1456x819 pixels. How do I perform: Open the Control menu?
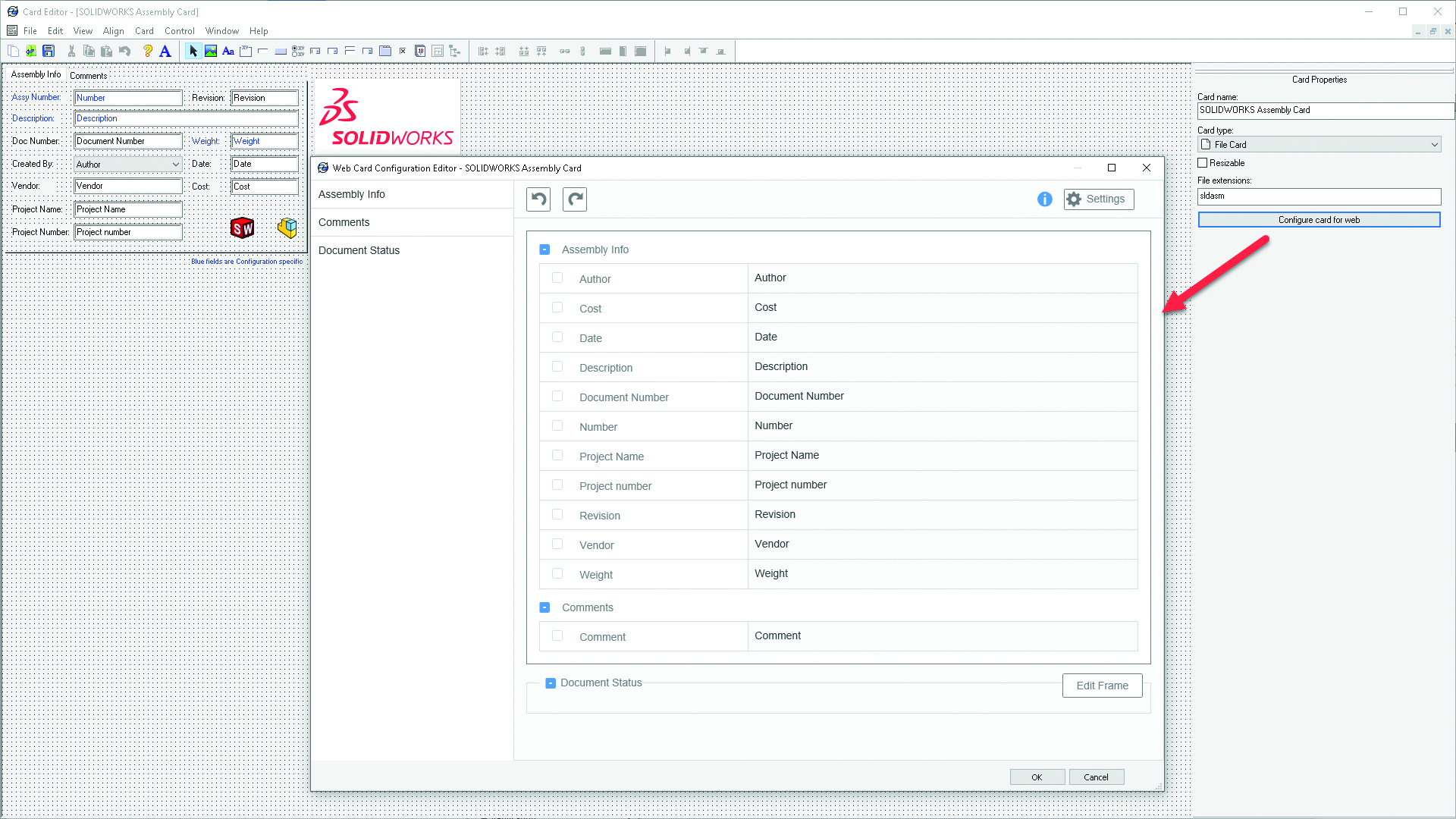(x=180, y=31)
